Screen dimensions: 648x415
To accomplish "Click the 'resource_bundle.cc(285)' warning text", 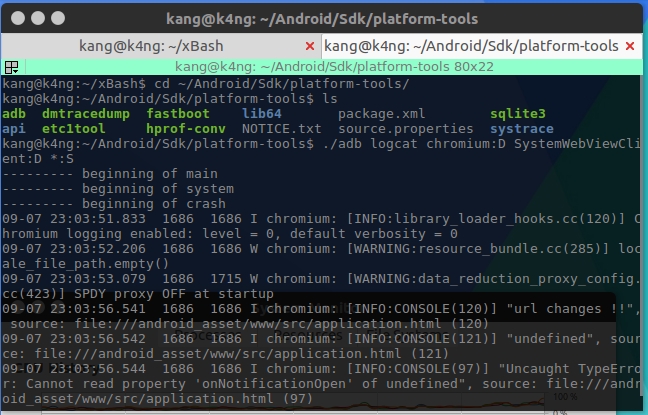I will pyautogui.click(x=510, y=248).
